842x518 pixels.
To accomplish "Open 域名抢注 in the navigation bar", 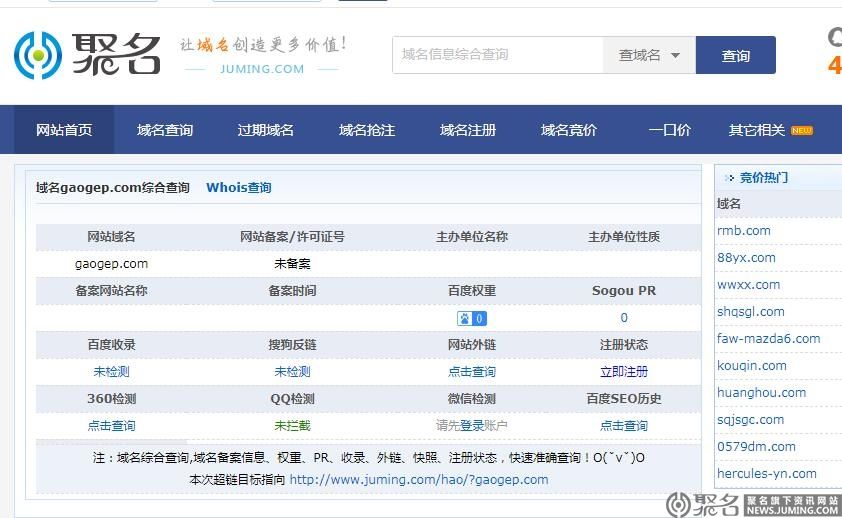I will tap(367, 130).
